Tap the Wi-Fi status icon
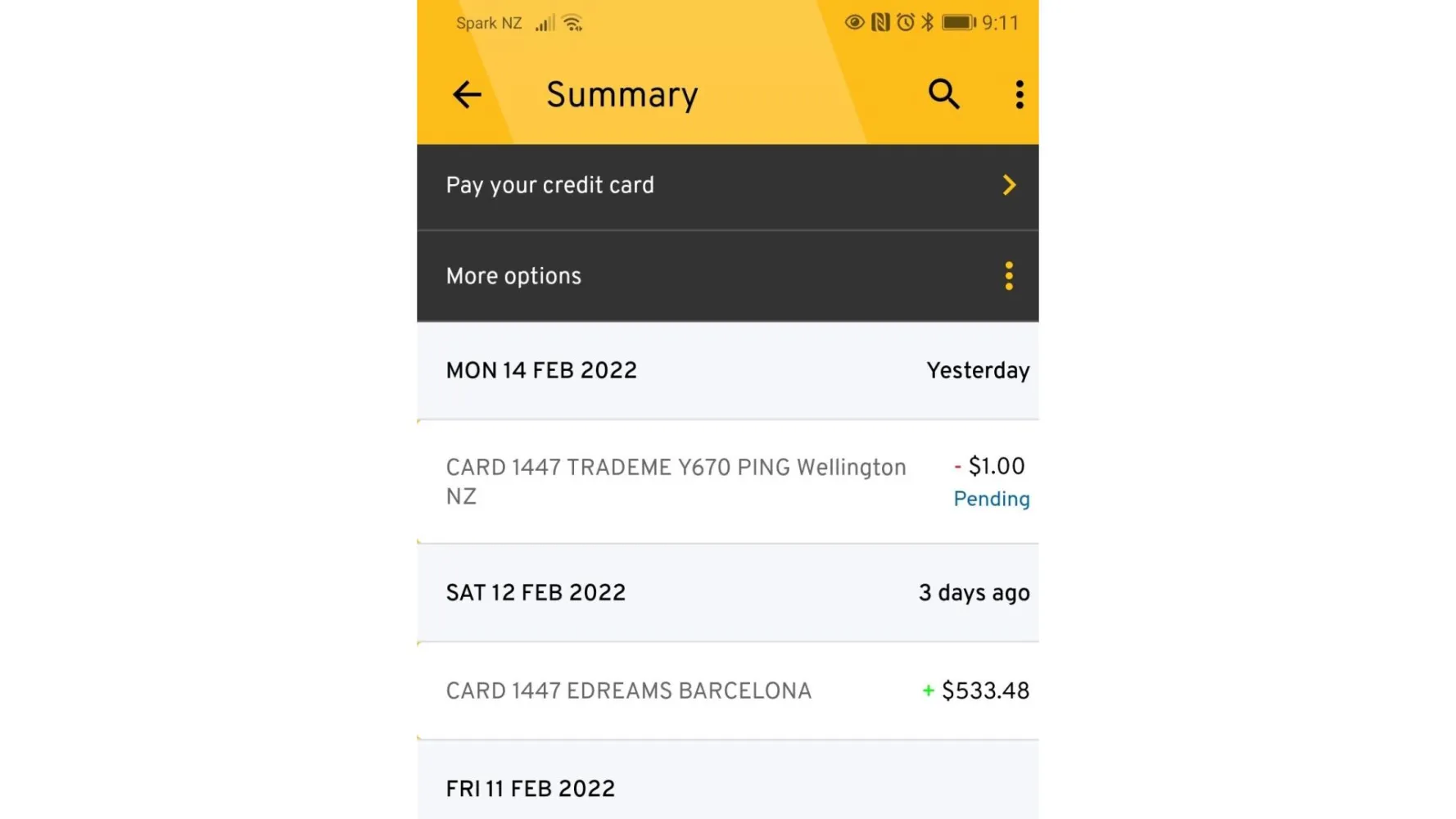 click(573, 23)
